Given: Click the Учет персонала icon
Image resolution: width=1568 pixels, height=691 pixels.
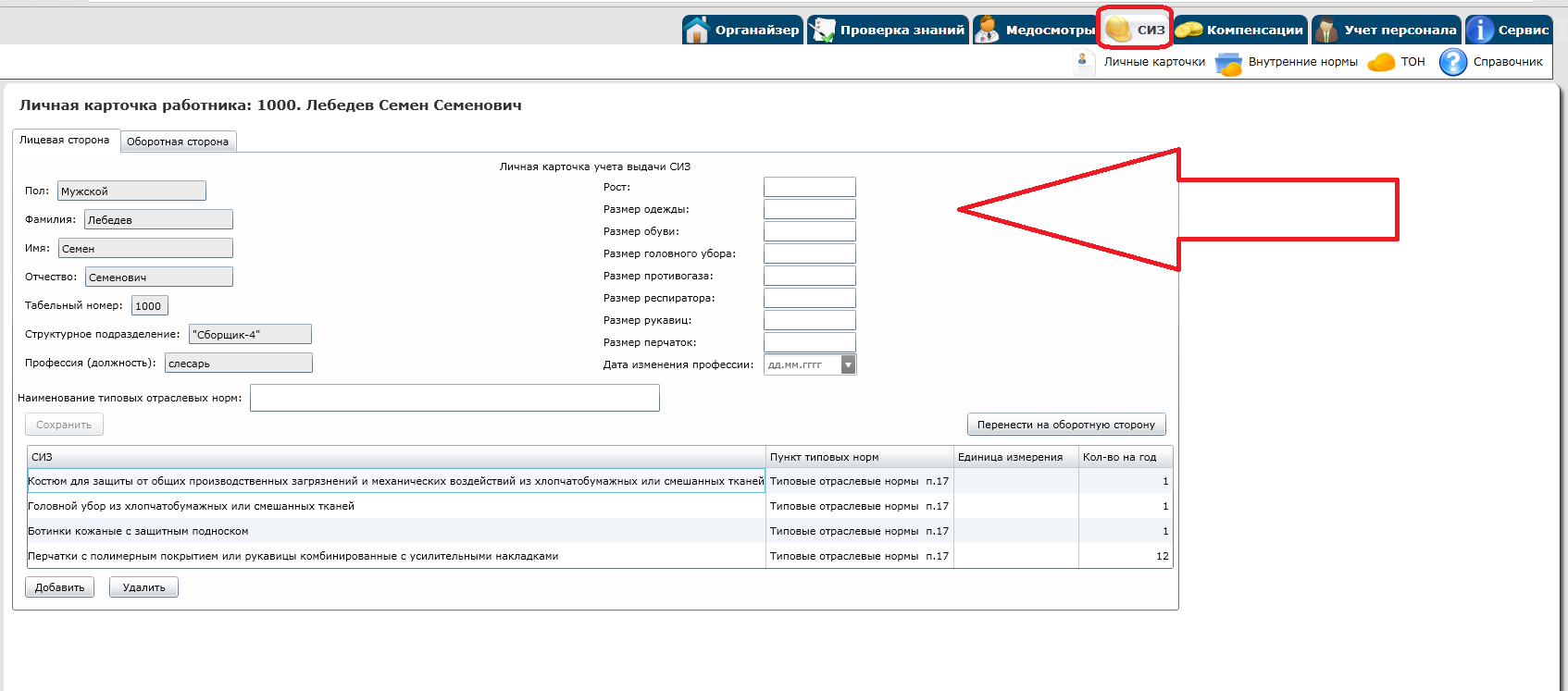Looking at the screenshot, I should pyautogui.click(x=1326, y=30).
